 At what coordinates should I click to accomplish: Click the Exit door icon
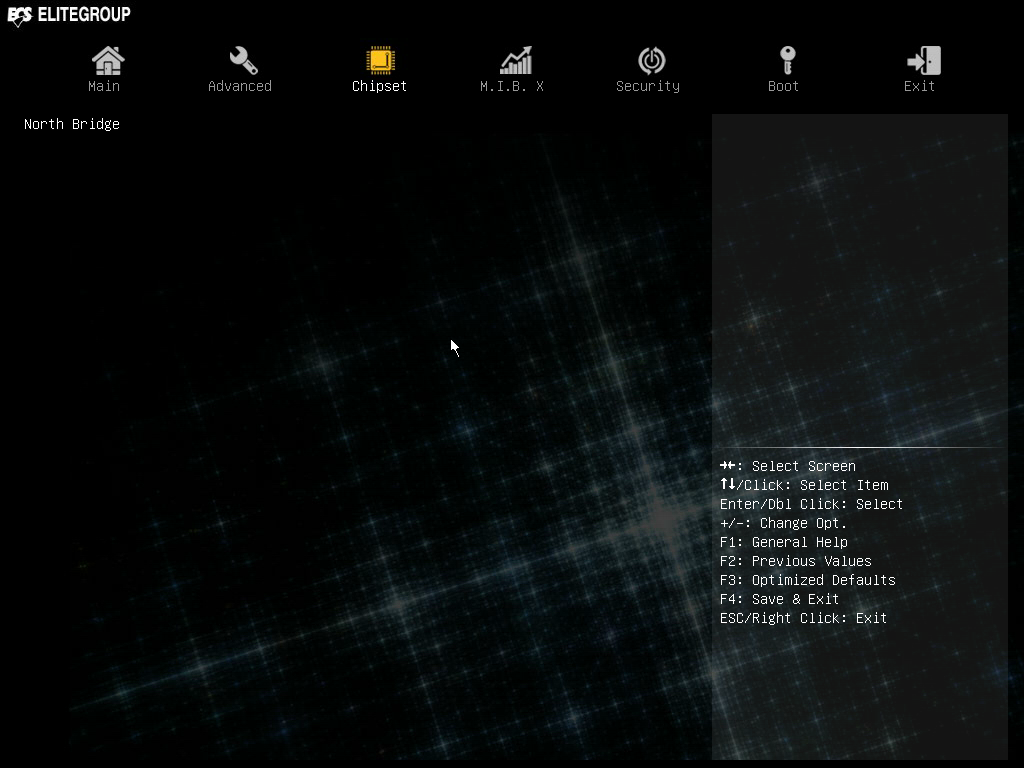coord(923,61)
